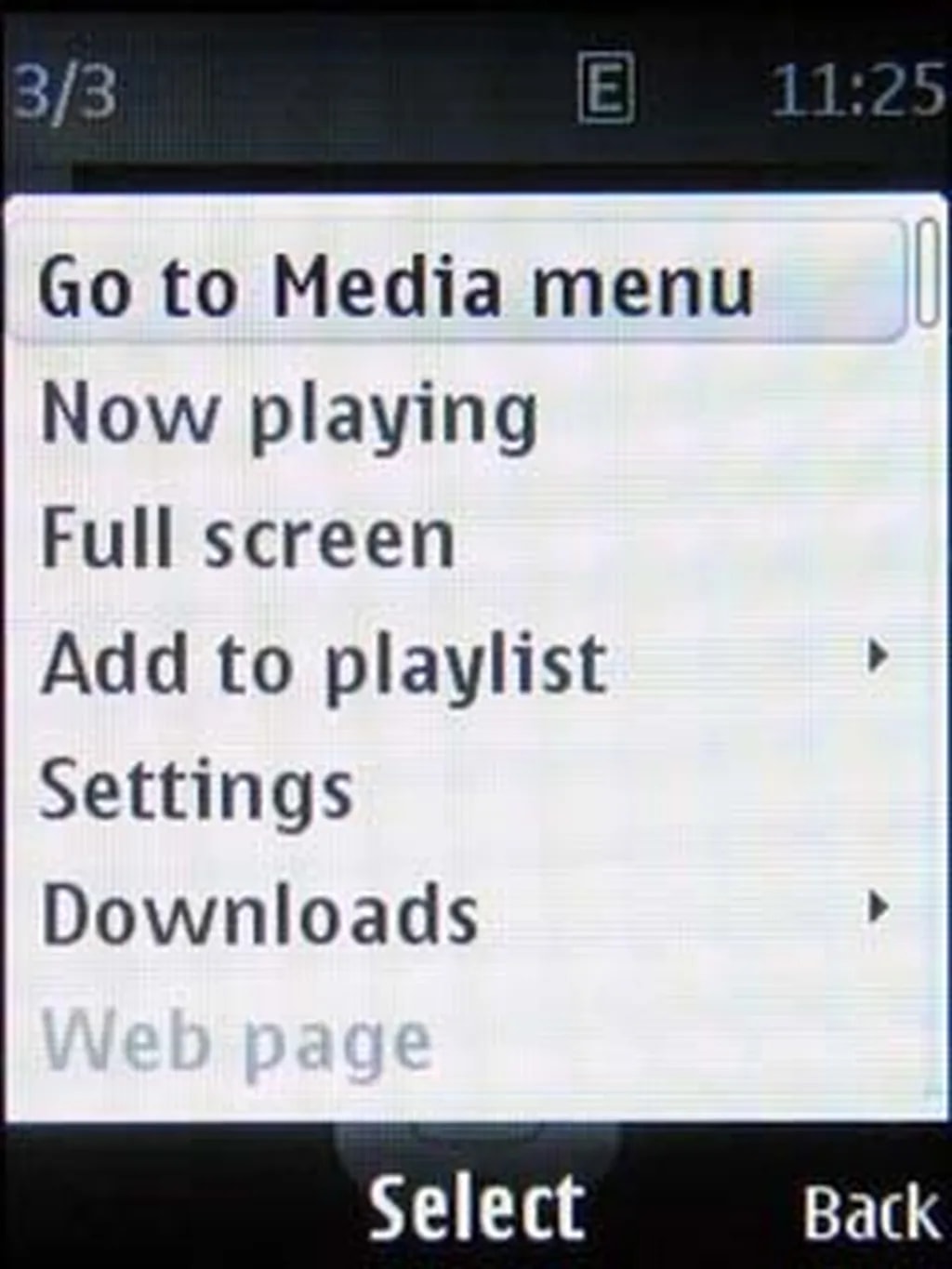Image resolution: width=952 pixels, height=1269 pixels.
Task: Expand the arrow beside Add to playlist
Action: point(876,657)
